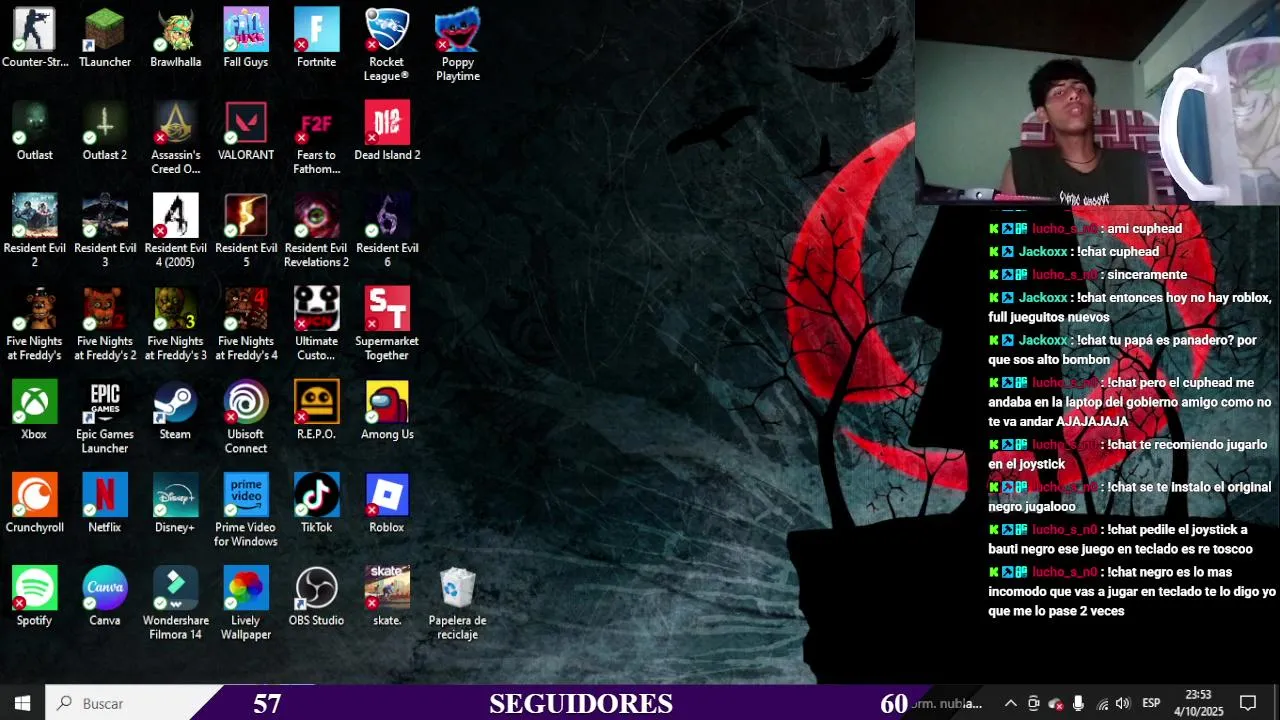Select the Brawlhalla desktop icon
Viewport: 1280px width, 720px height.
tap(175, 39)
